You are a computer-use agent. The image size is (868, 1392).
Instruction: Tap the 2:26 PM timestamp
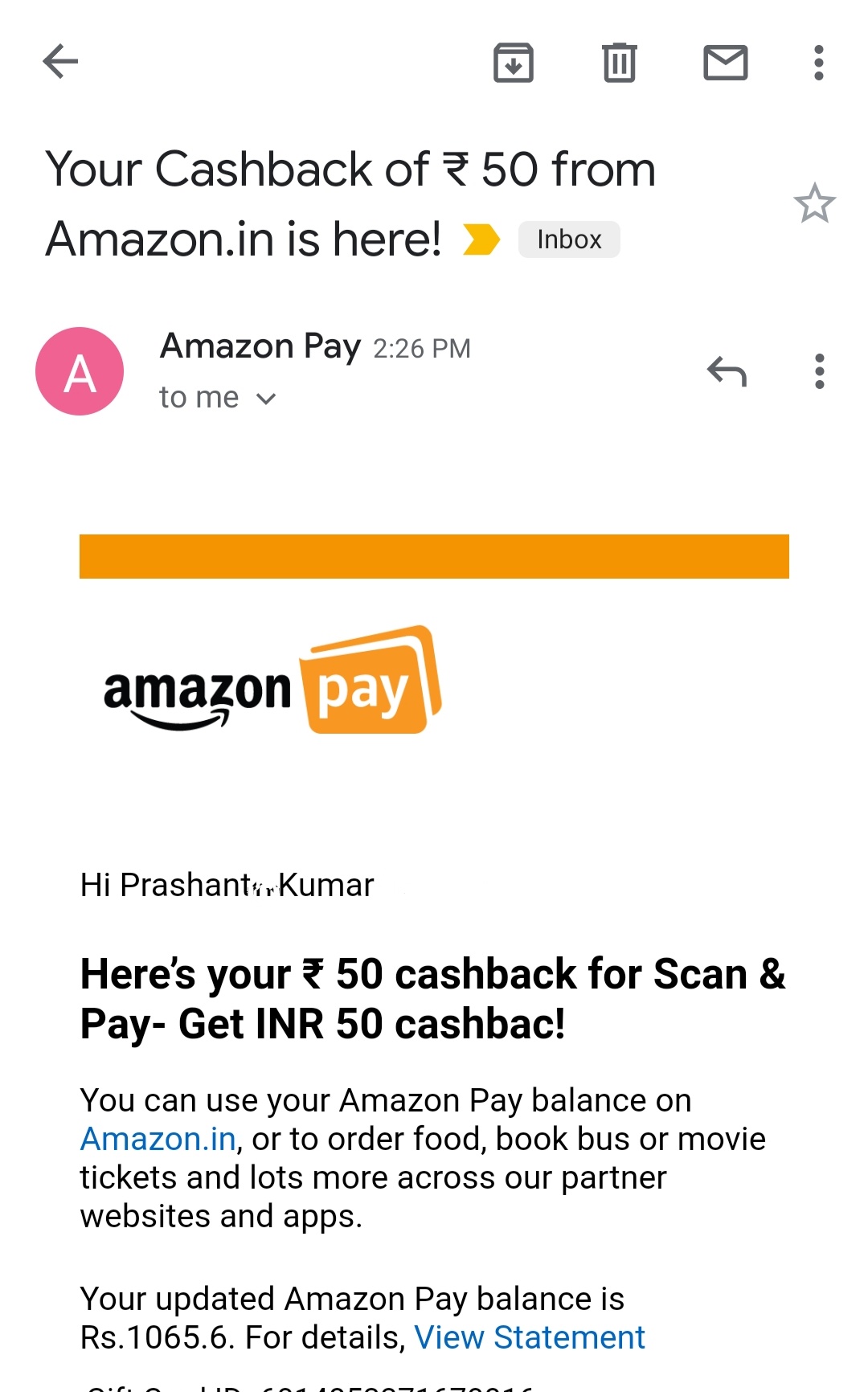click(422, 348)
